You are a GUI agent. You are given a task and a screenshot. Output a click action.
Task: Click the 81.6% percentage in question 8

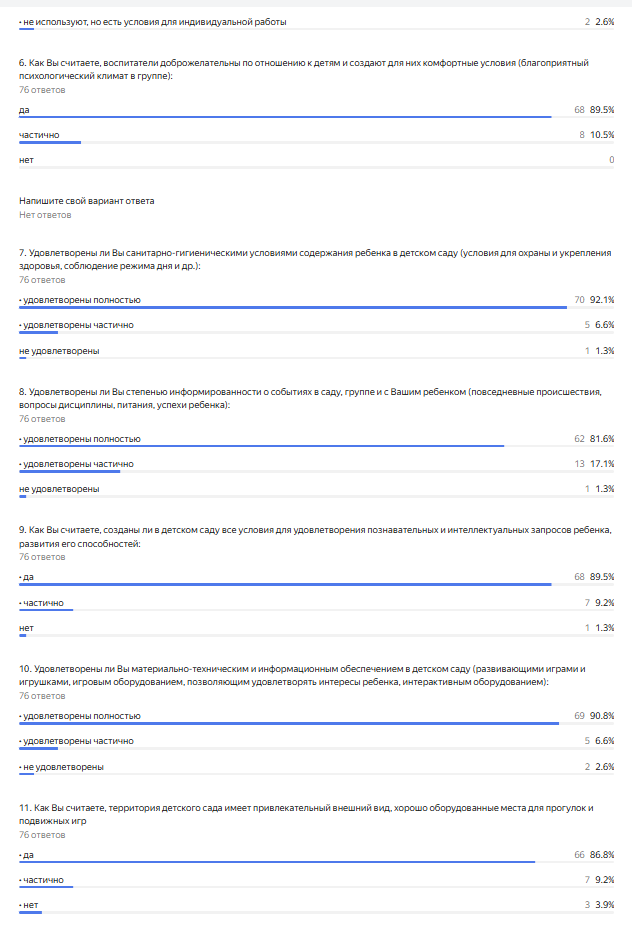point(602,439)
